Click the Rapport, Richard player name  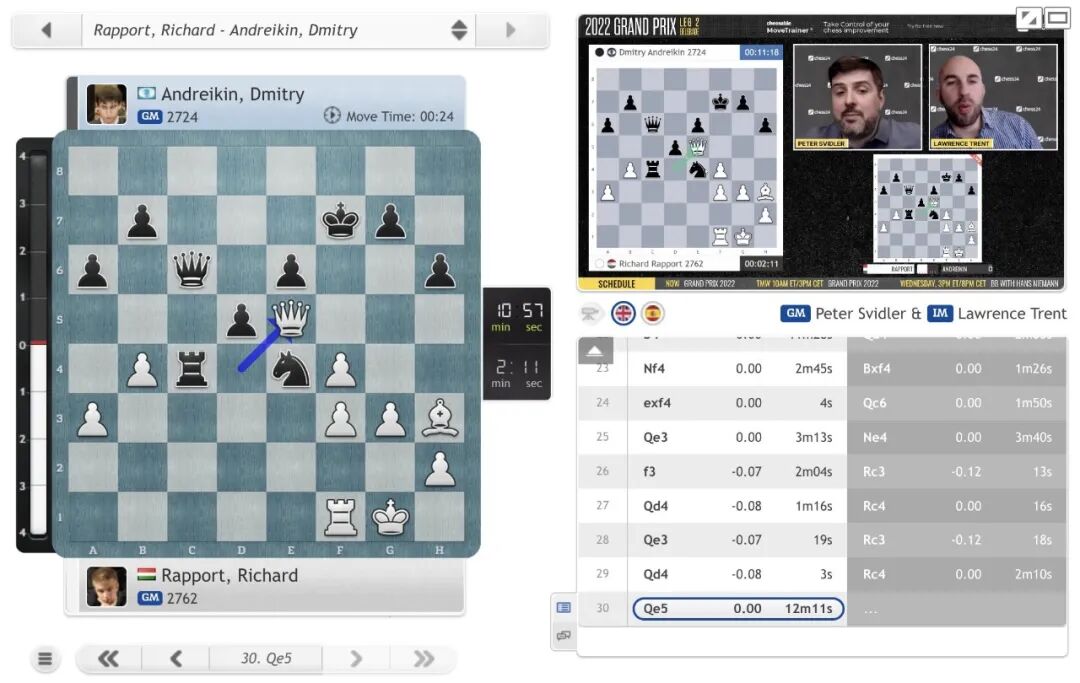click(229, 575)
